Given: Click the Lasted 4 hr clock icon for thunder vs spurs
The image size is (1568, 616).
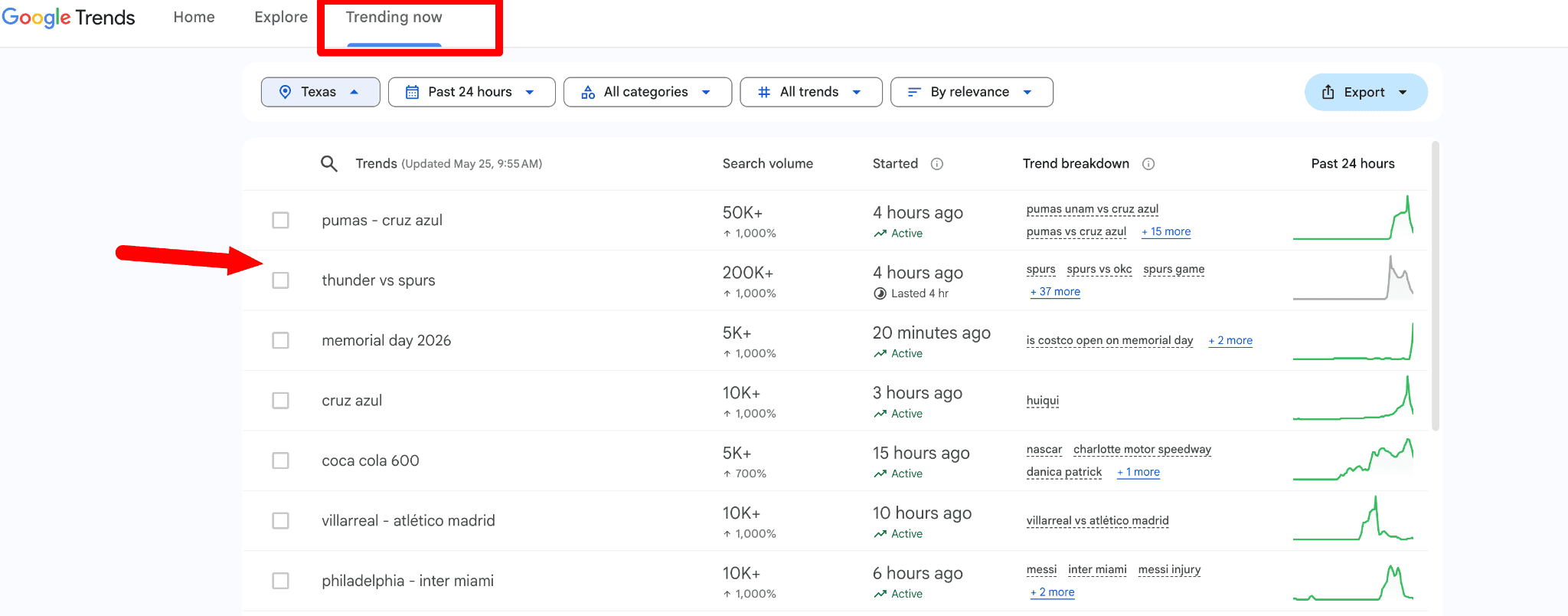Looking at the screenshot, I should (x=880, y=293).
